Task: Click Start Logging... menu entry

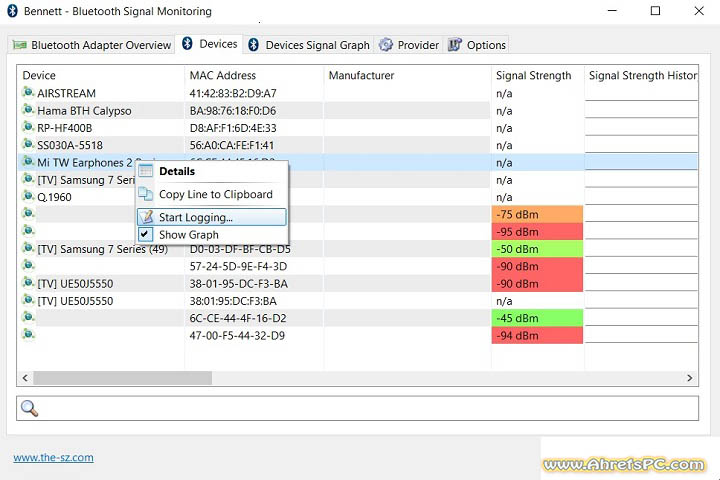Action: point(212,217)
